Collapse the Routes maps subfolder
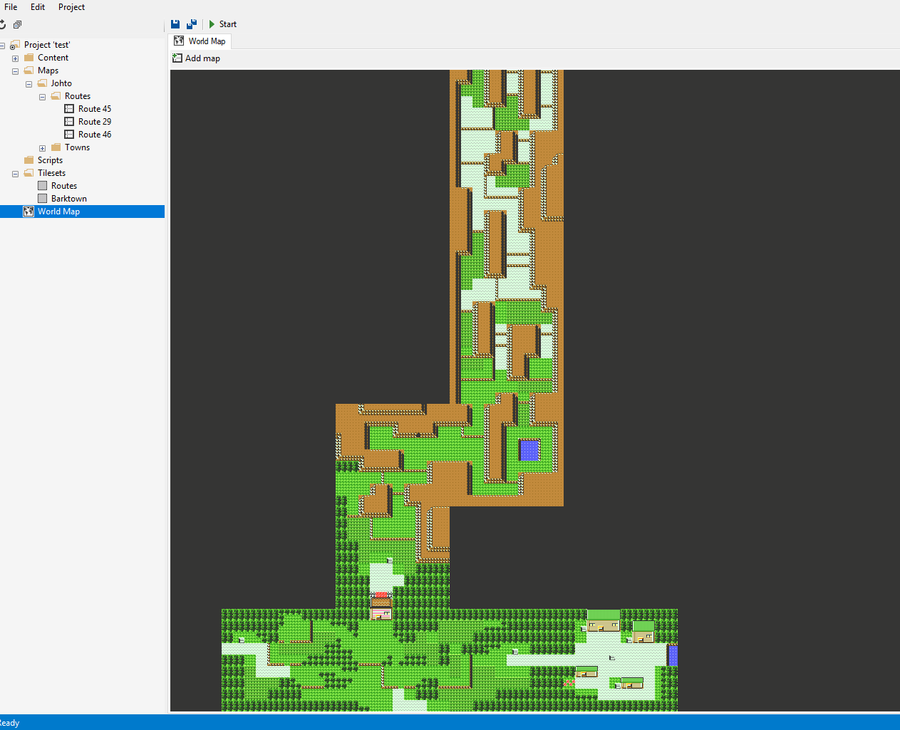This screenshot has height=730, width=900. (42, 97)
